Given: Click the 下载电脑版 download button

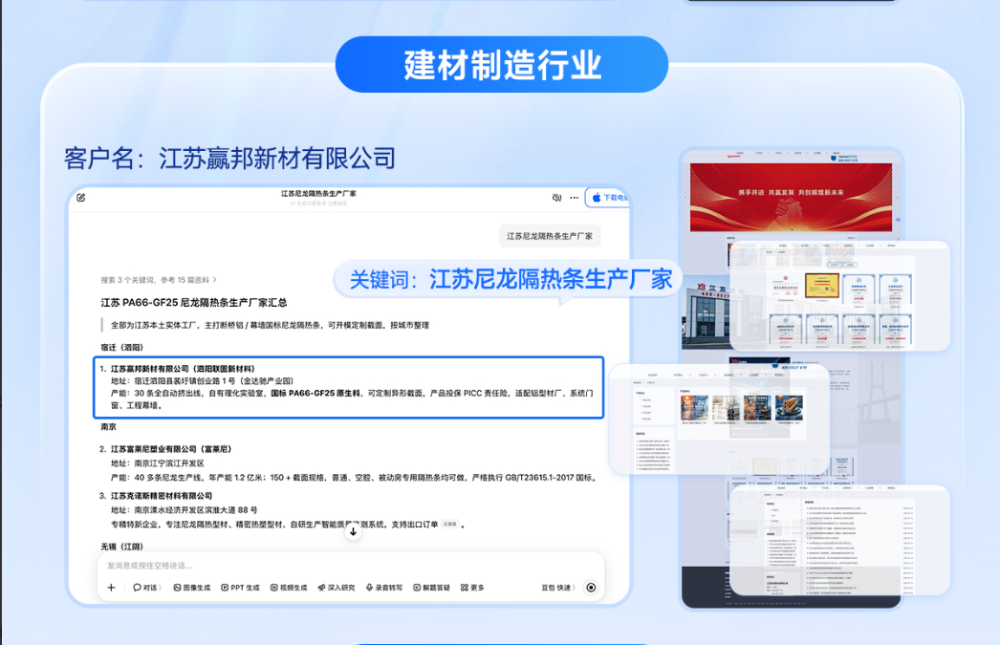Looking at the screenshot, I should click(608, 198).
